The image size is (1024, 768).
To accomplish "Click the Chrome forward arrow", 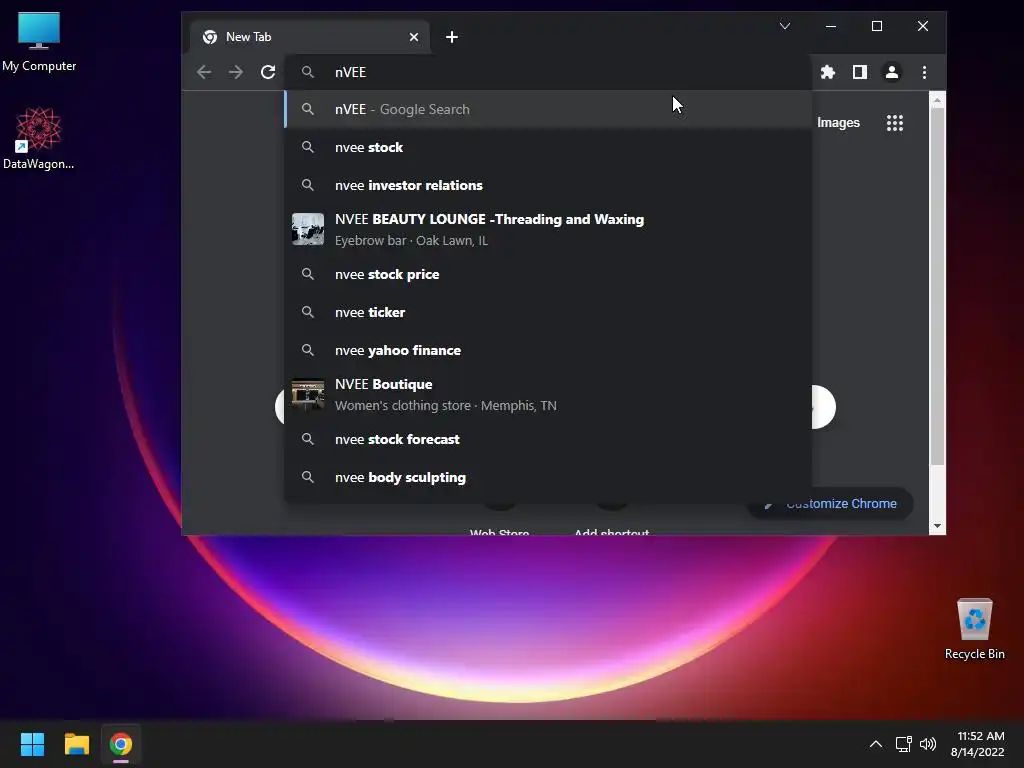I will (236, 72).
